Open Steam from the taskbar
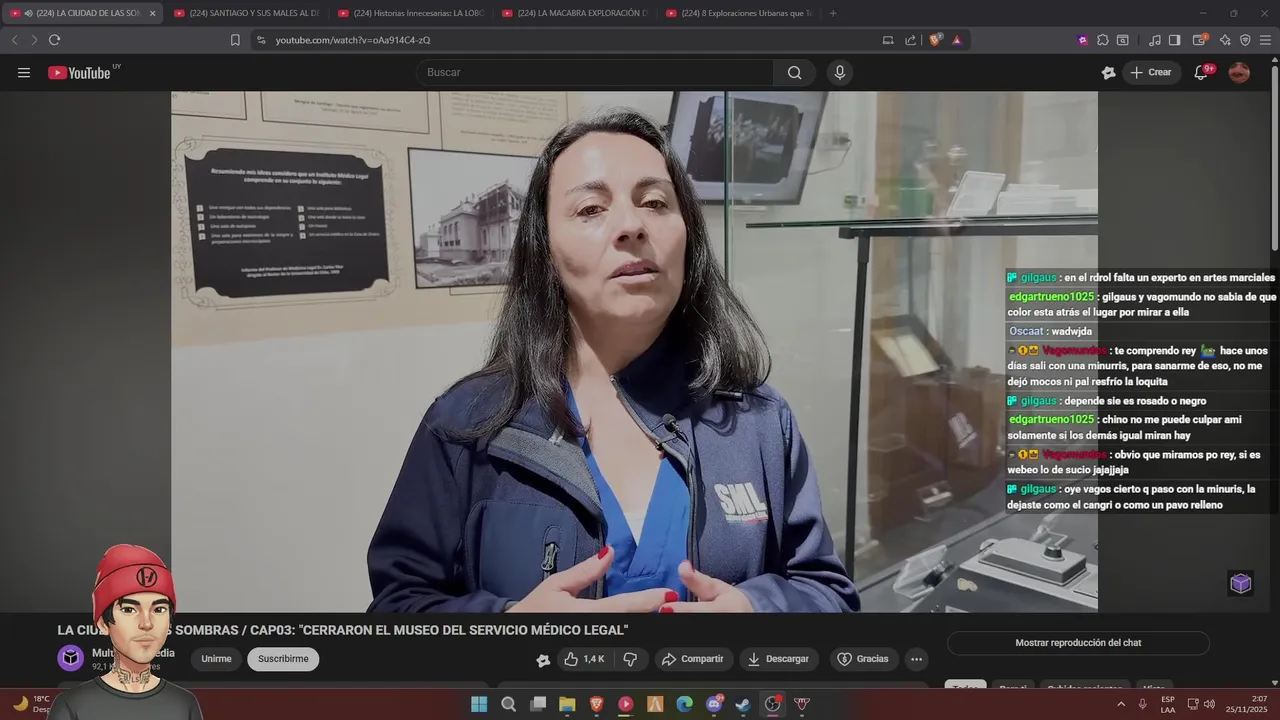 click(x=743, y=704)
